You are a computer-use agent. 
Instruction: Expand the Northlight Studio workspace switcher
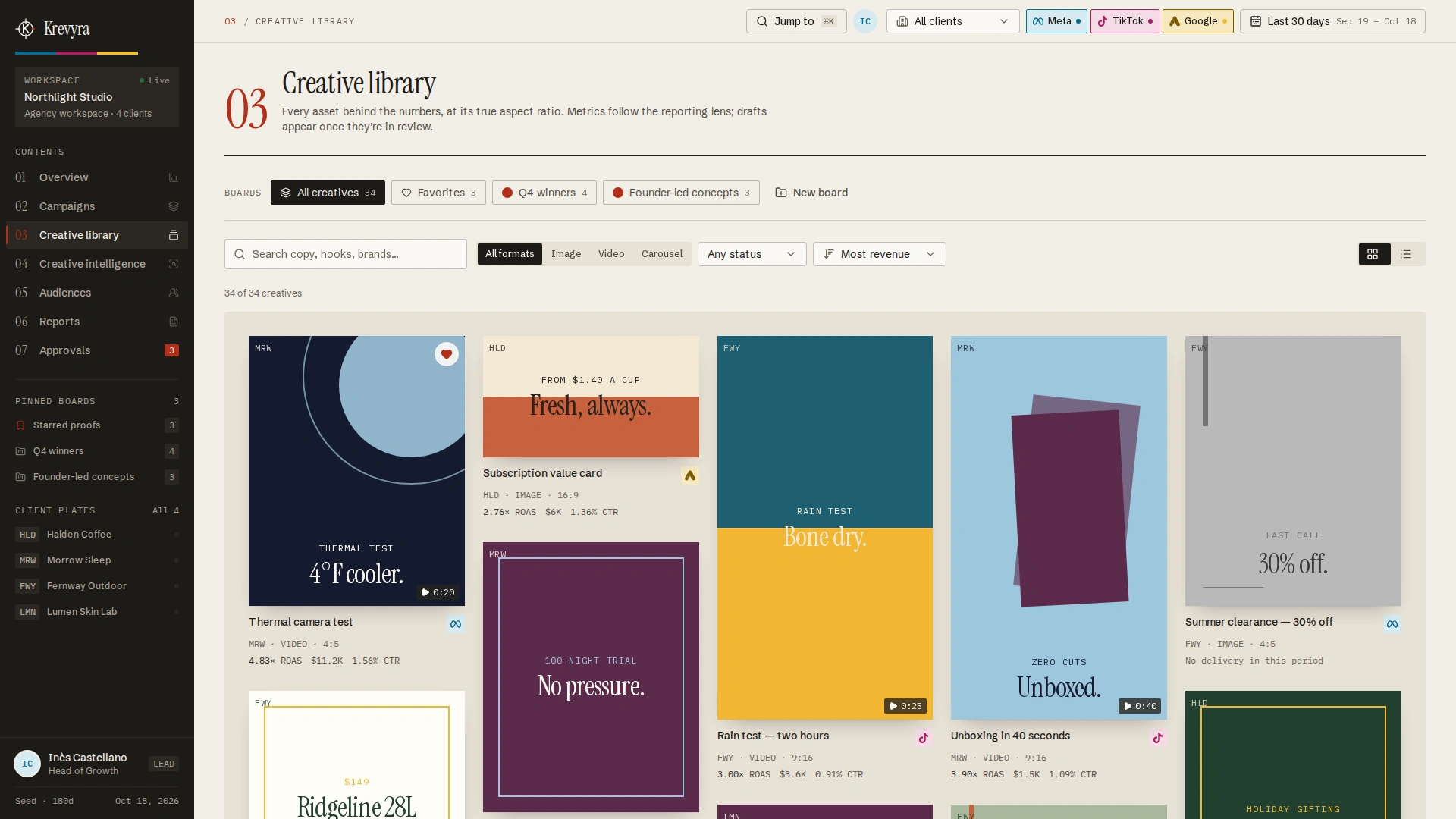(x=97, y=97)
